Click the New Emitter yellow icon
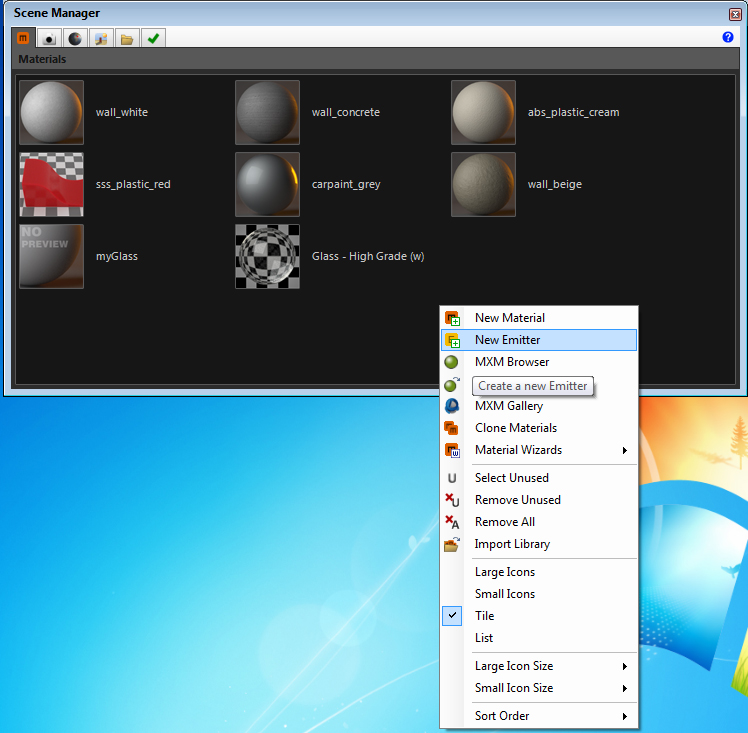Screen dimensions: 748x733 tap(452, 340)
